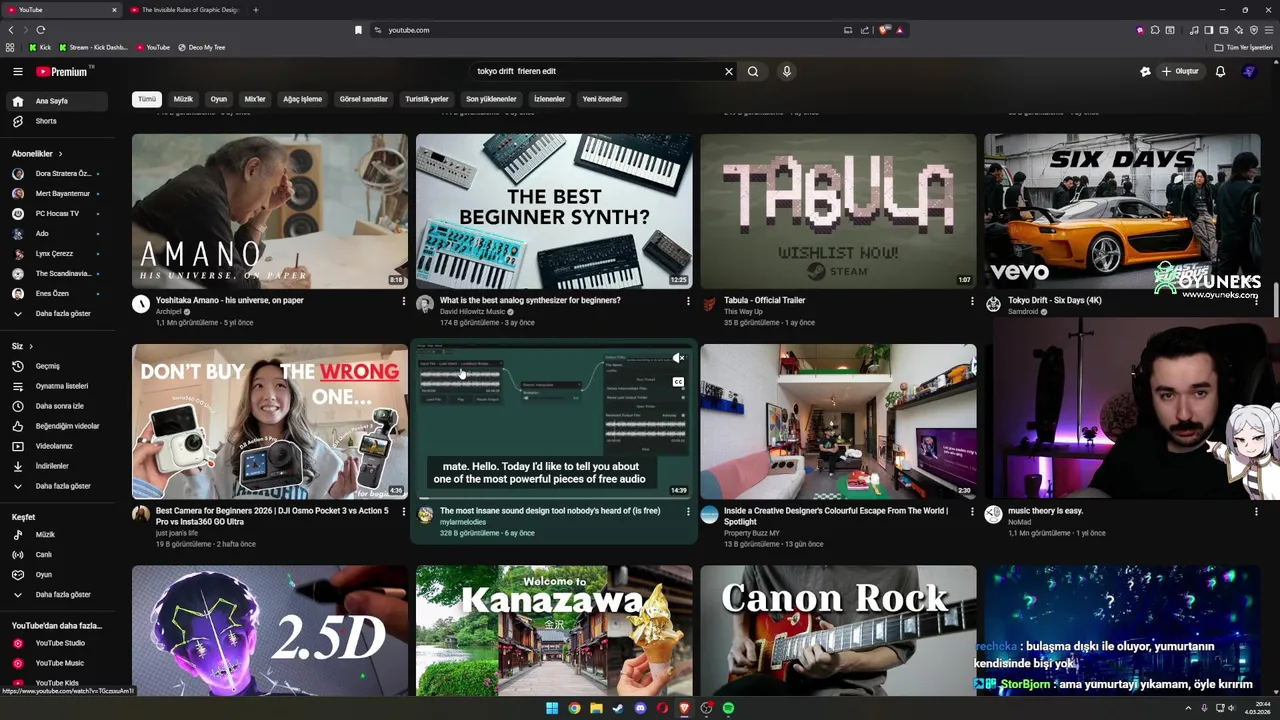Select the Görsel sanatlar filter chip
The image size is (1280, 720).
(x=363, y=99)
